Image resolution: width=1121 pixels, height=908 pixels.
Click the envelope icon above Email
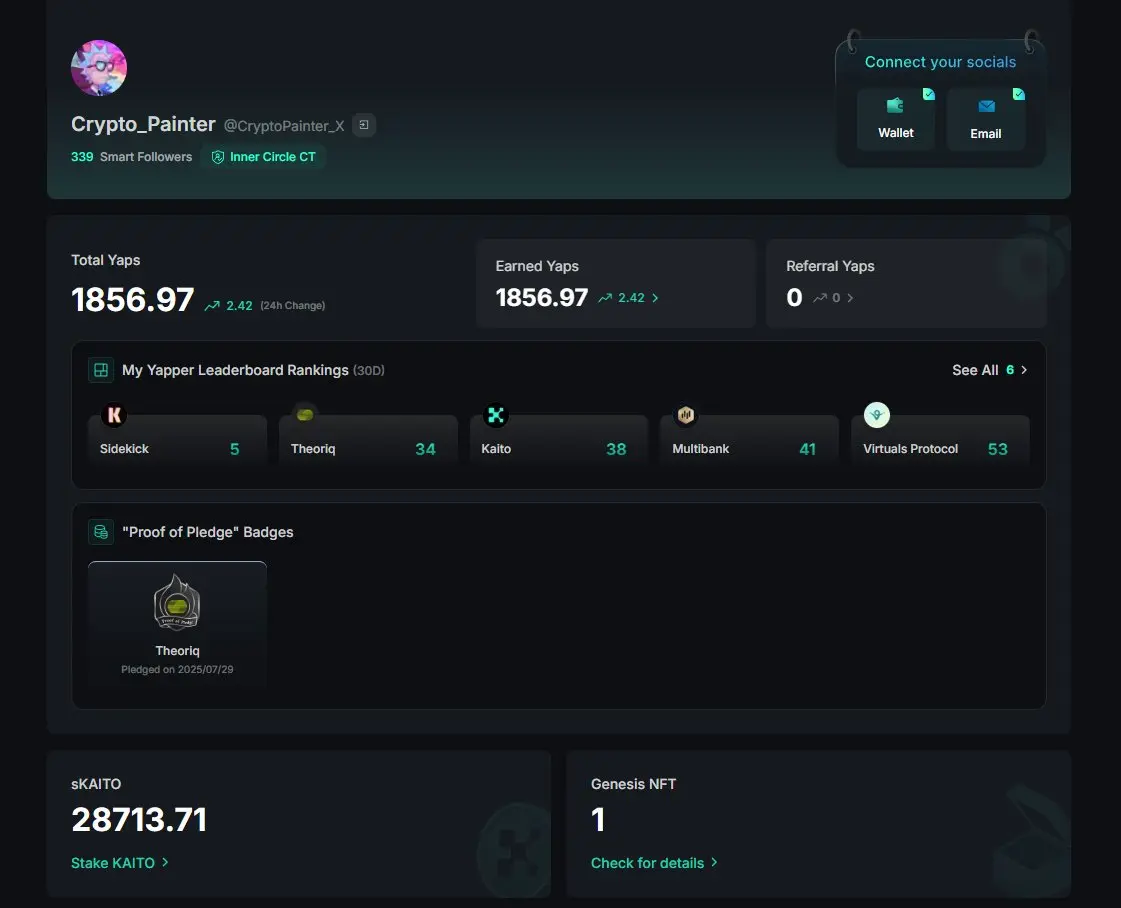pyautogui.click(x=987, y=107)
